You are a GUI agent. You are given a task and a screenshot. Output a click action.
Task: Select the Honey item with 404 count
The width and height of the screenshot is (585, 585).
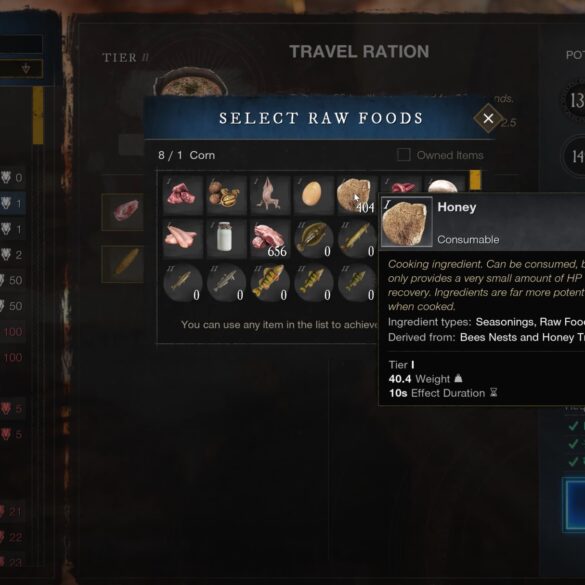(356, 195)
